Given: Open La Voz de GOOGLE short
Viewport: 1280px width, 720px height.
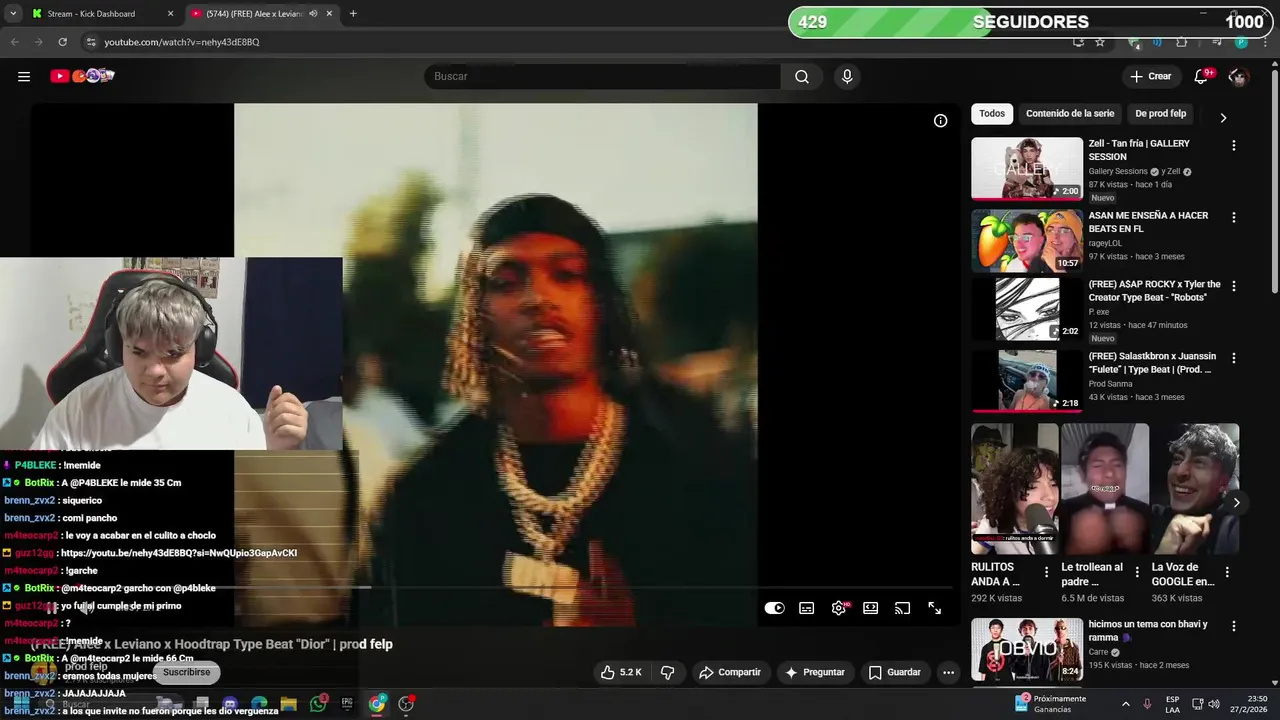Looking at the screenshot, I should [1195, 489].
